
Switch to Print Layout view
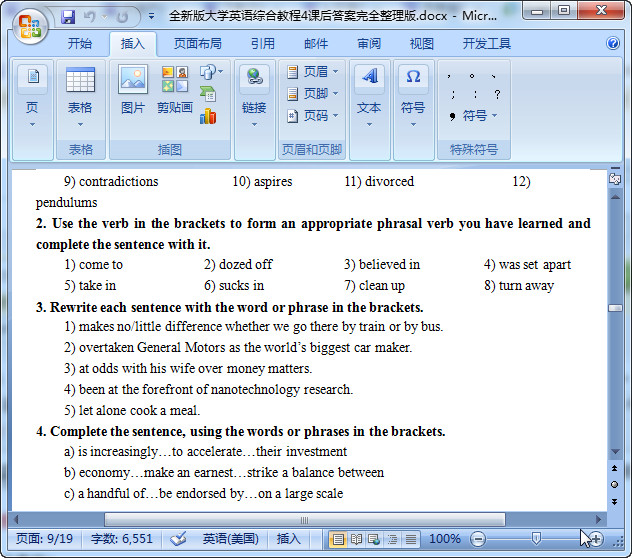pyautogui.click(x=338, y=539)
